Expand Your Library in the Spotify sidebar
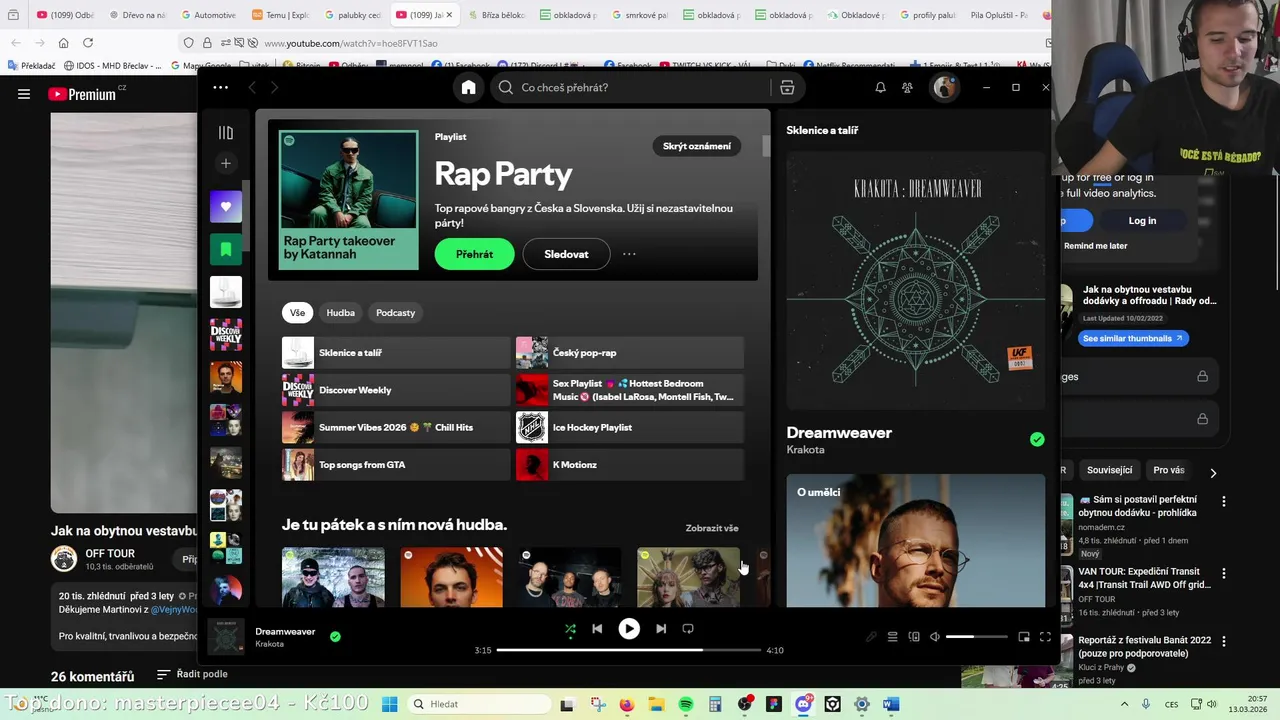1280x720 pixels. (226, 133)
